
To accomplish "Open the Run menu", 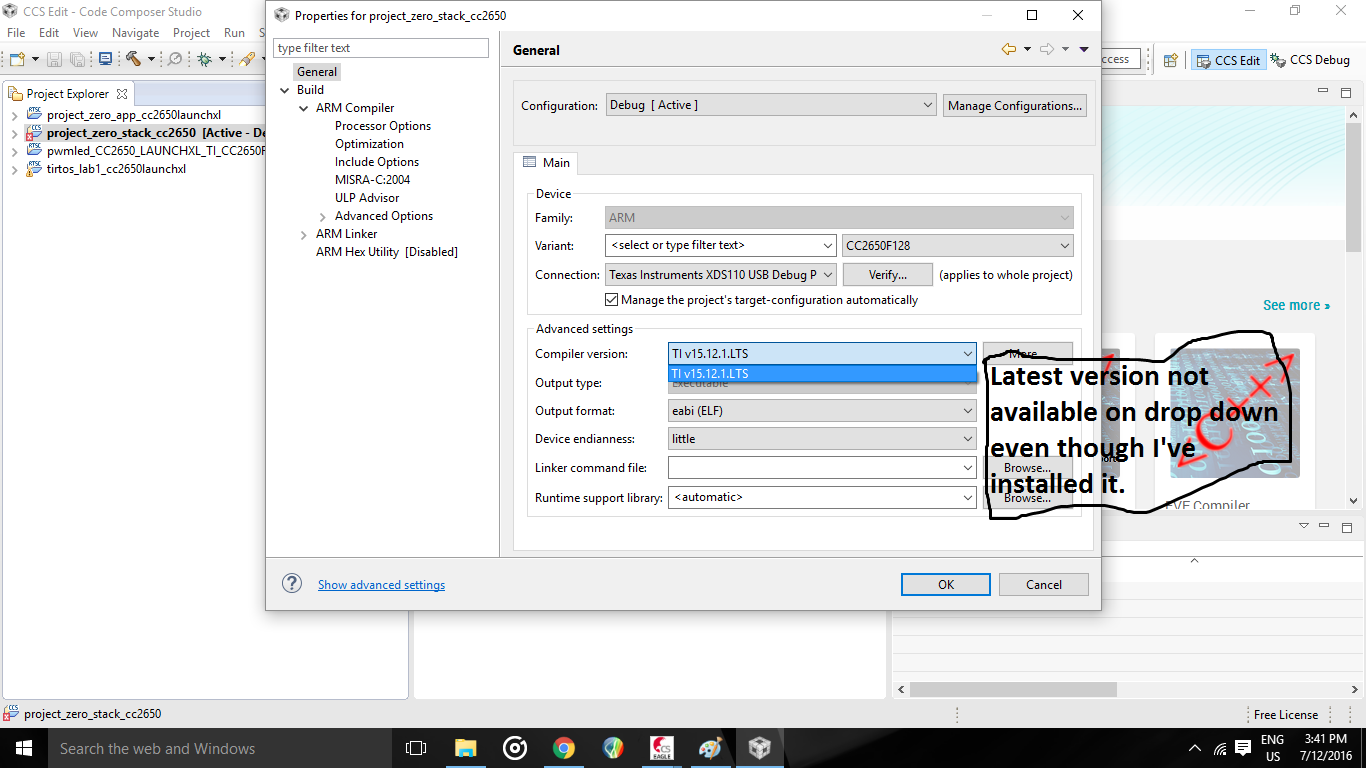I will pos(234,33).
